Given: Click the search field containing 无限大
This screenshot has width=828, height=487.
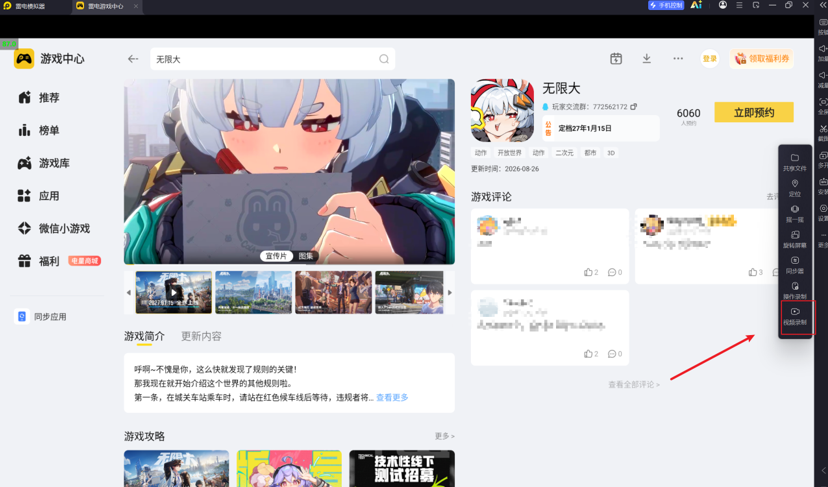Looking at the screenshot, I should (272, 59).
